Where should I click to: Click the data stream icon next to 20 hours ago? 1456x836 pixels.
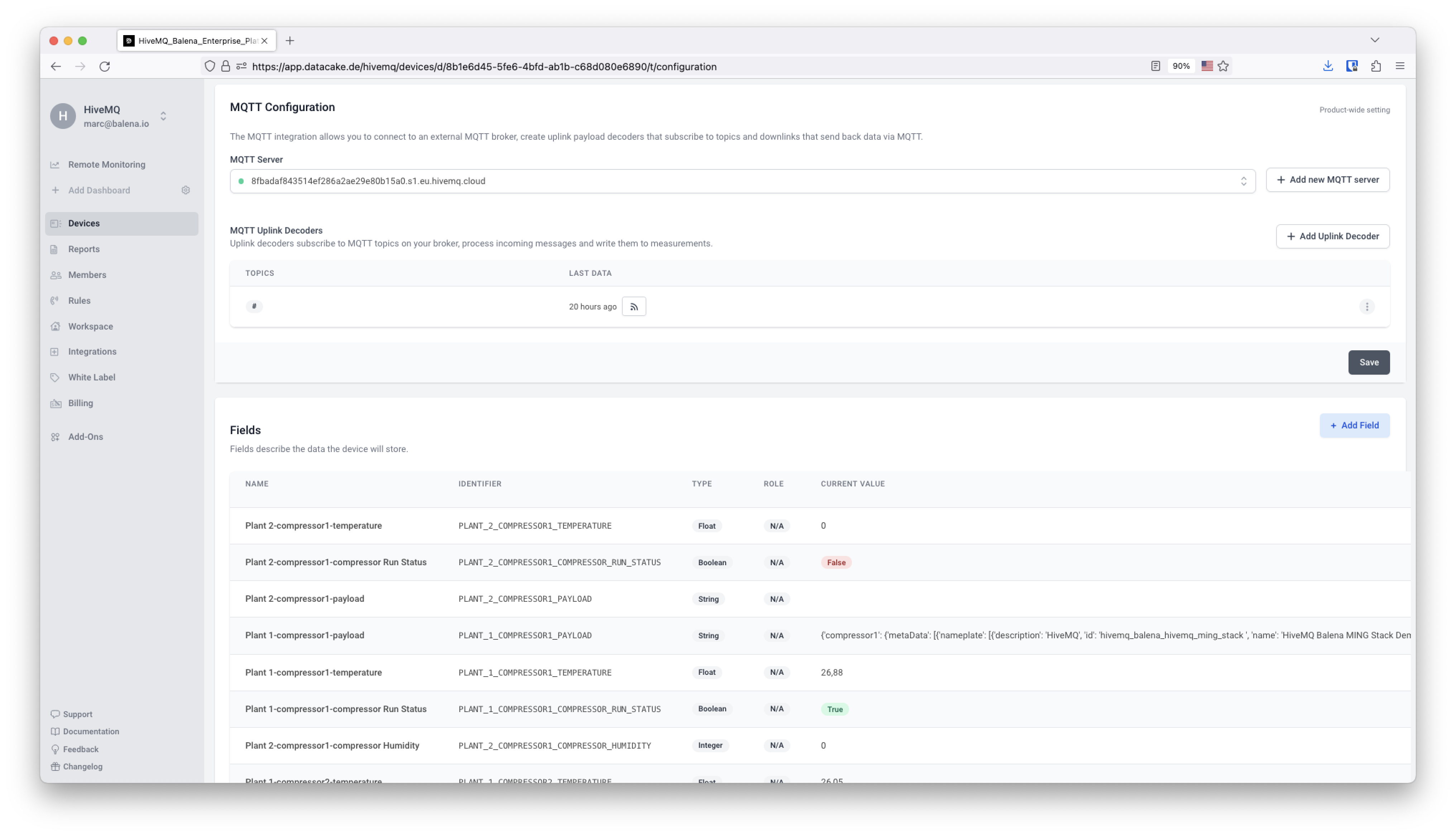(x=634, y=306)
